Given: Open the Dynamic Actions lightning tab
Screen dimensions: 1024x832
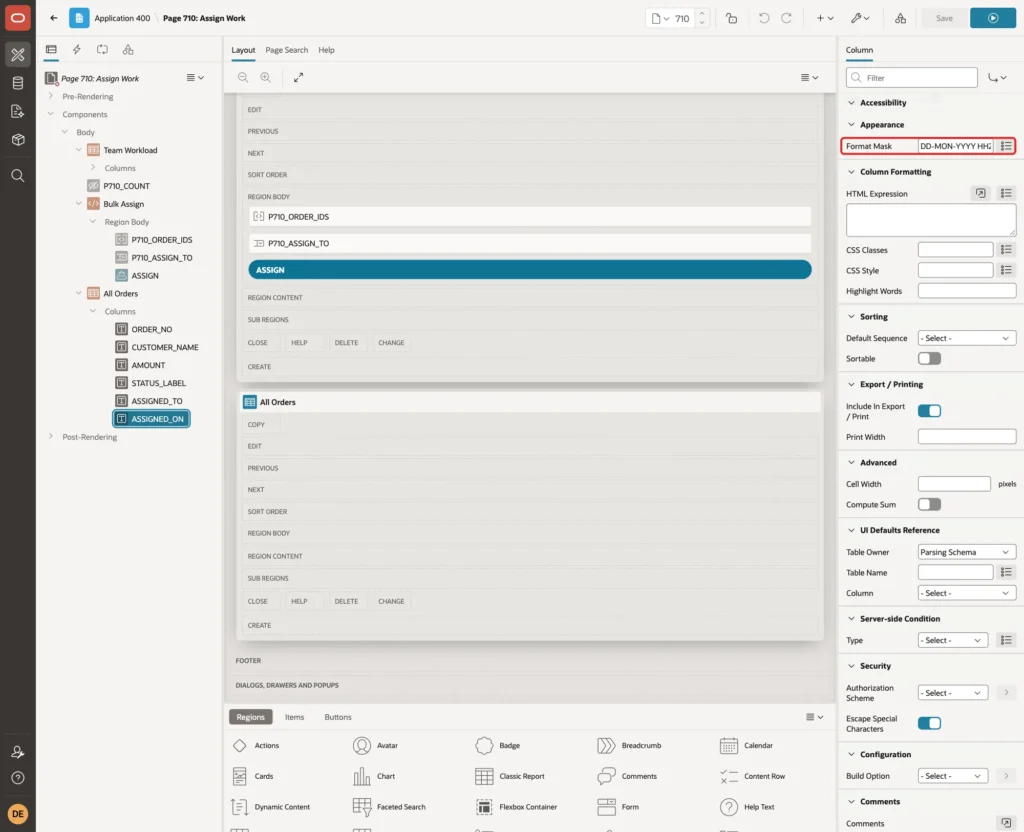Looking at the screenshot, I should coord(76,50).
